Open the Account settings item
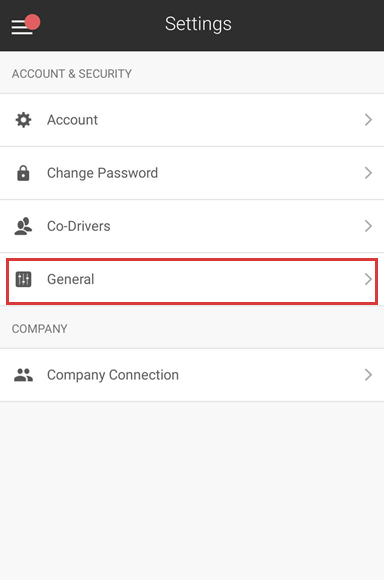The width and height of the screenshot is (385, 580). tap(192, 120)
